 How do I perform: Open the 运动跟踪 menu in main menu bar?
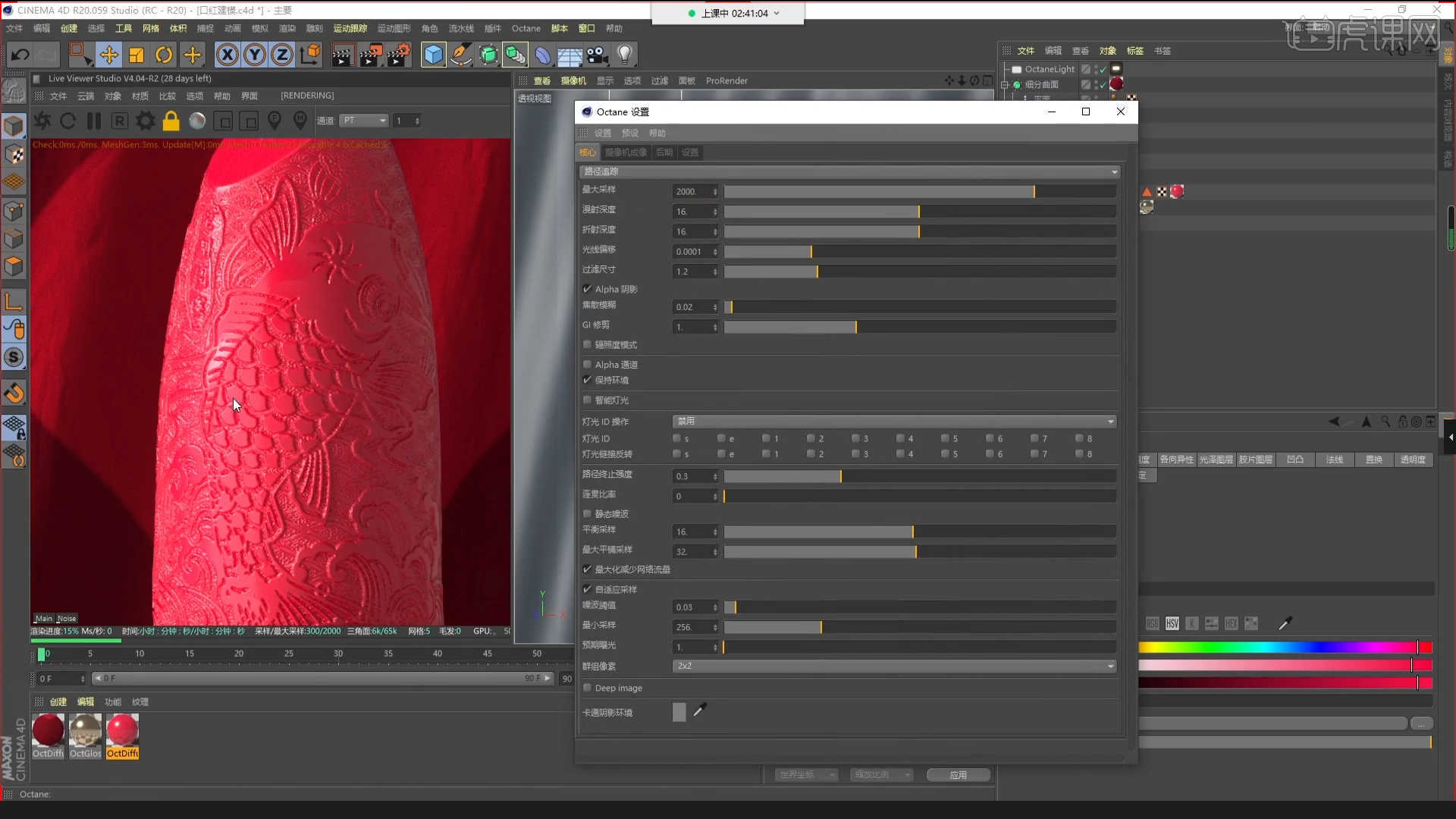click(x=350, y=28)
